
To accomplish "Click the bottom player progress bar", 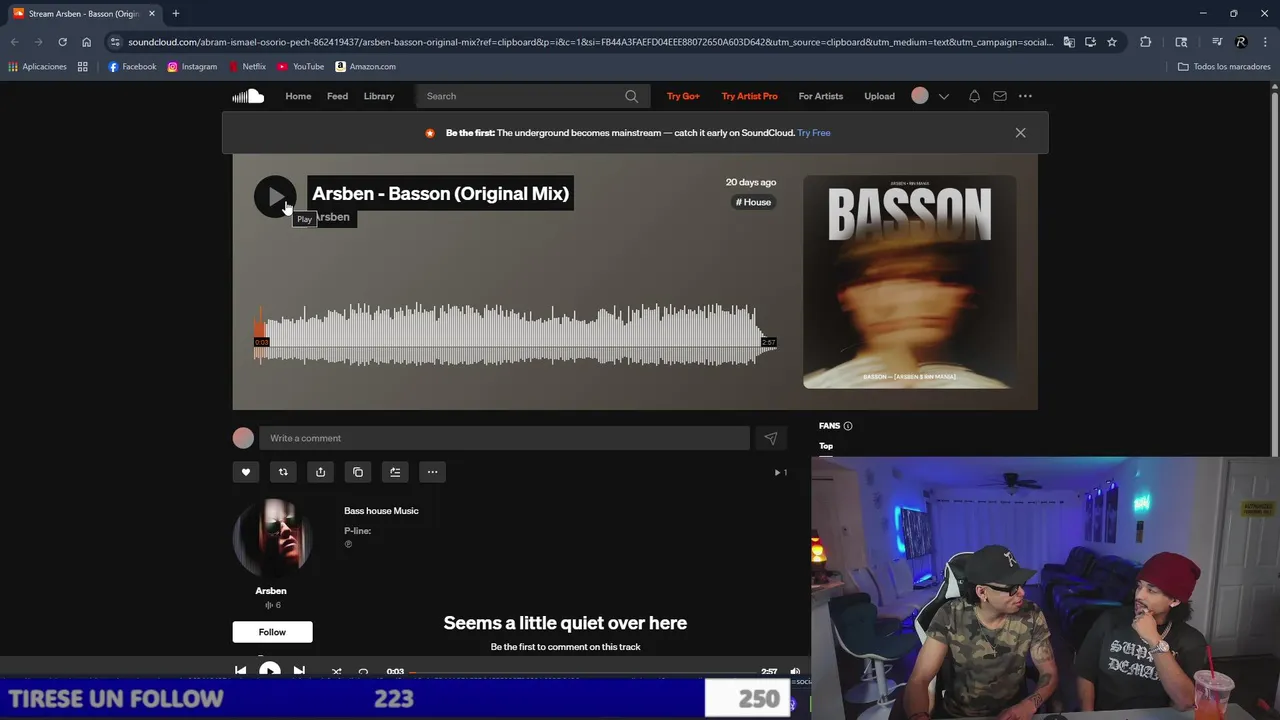I will coord(585,672).
